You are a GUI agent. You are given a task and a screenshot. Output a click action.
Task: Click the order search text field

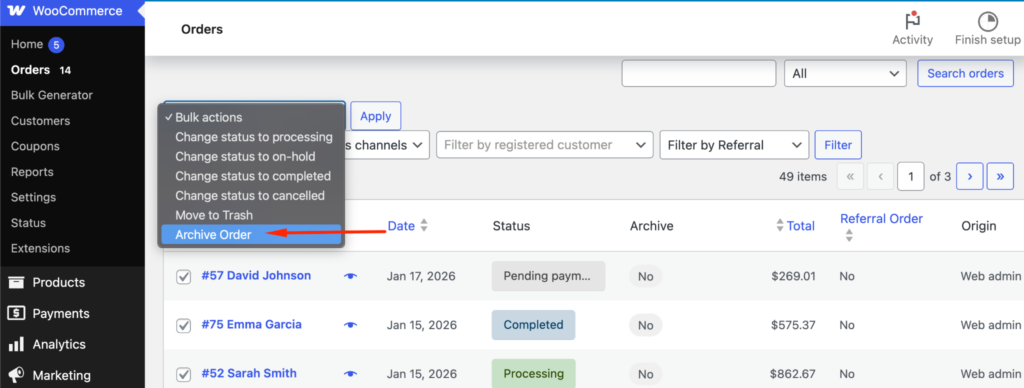pos(699,74)
